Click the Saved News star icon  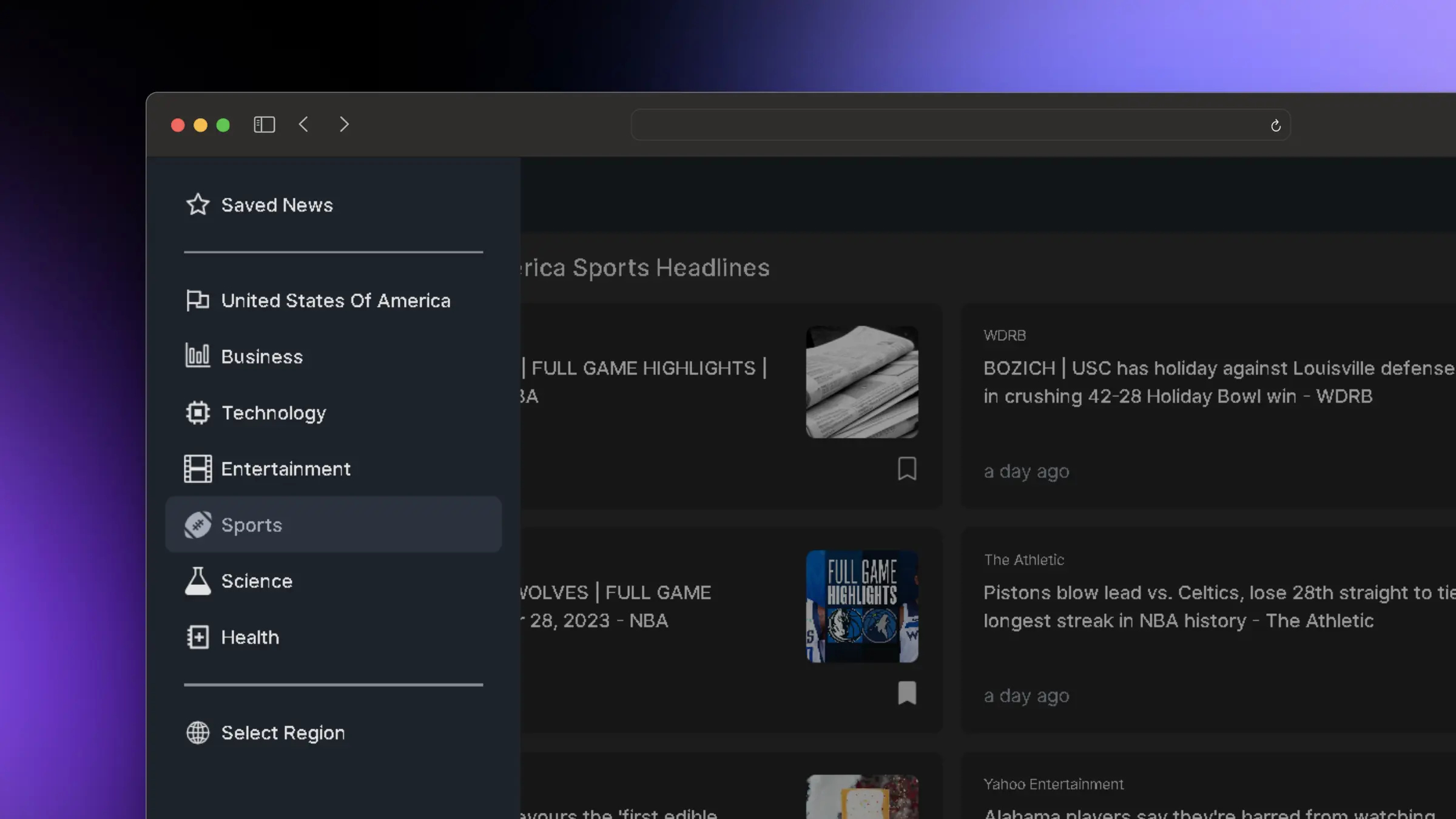point(197,205)
